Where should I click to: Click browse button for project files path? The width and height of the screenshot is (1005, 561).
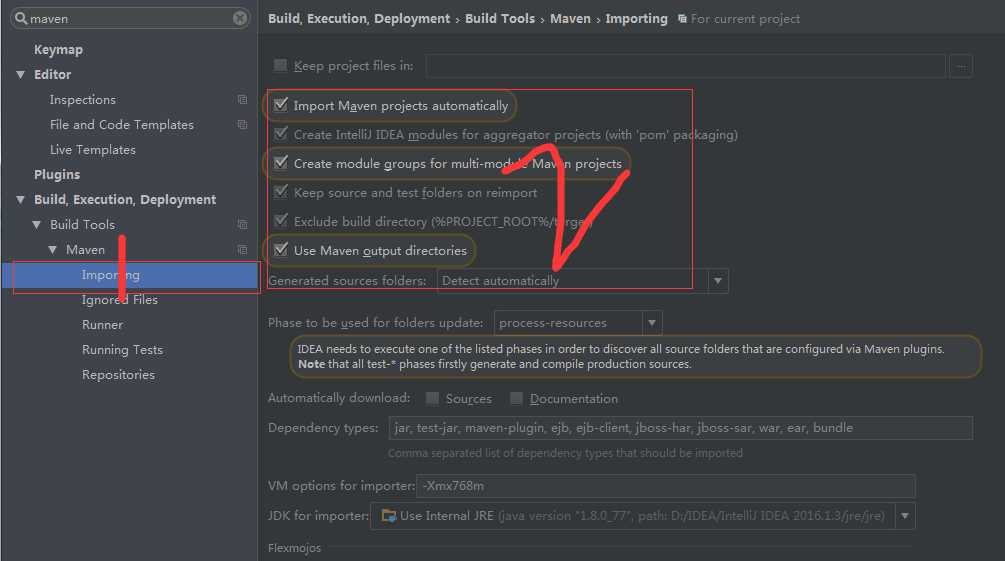point(961,65)
